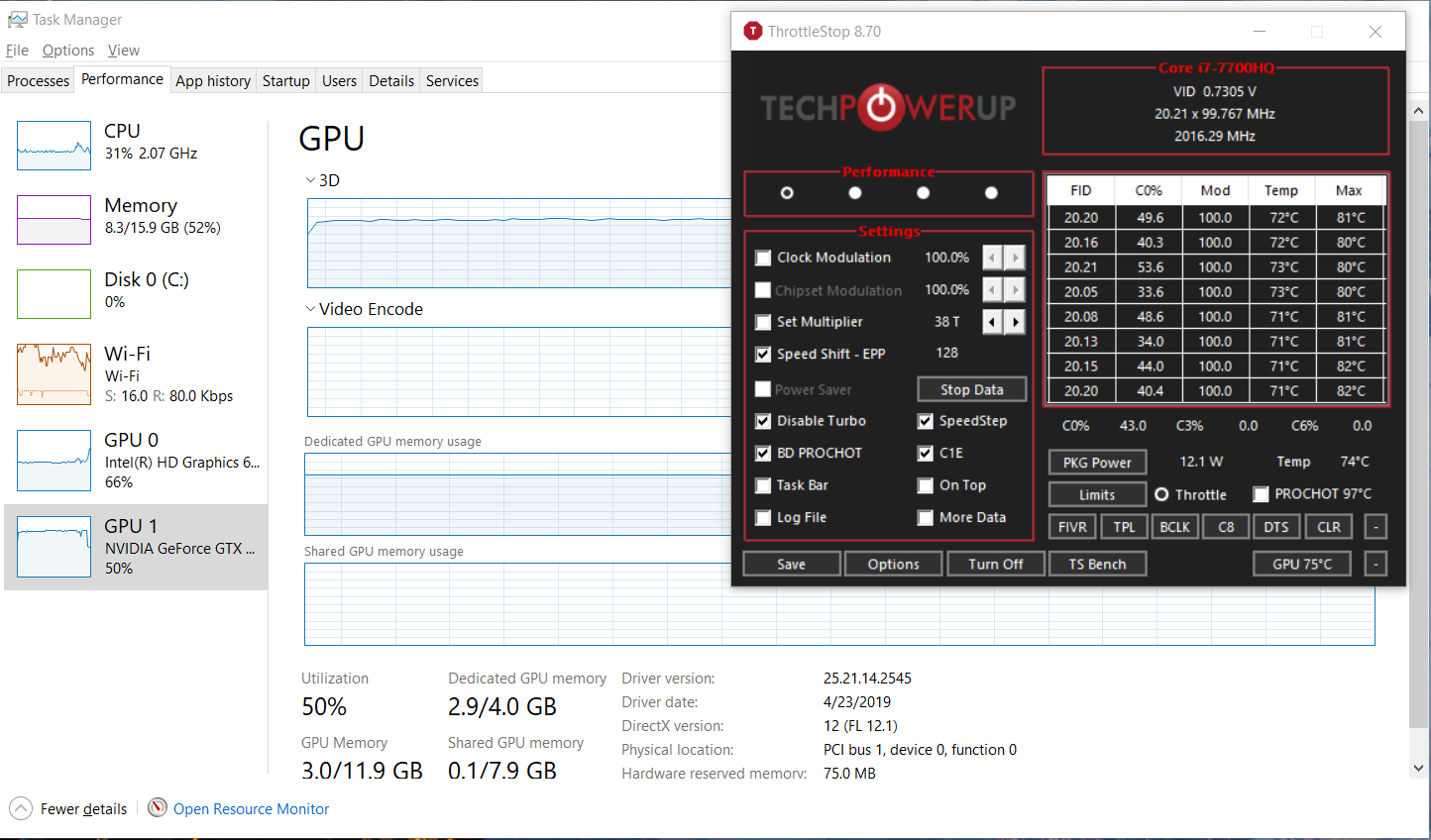
Task: Select the CPU usage graph thumbnail
Action: [x=54, y=146]
